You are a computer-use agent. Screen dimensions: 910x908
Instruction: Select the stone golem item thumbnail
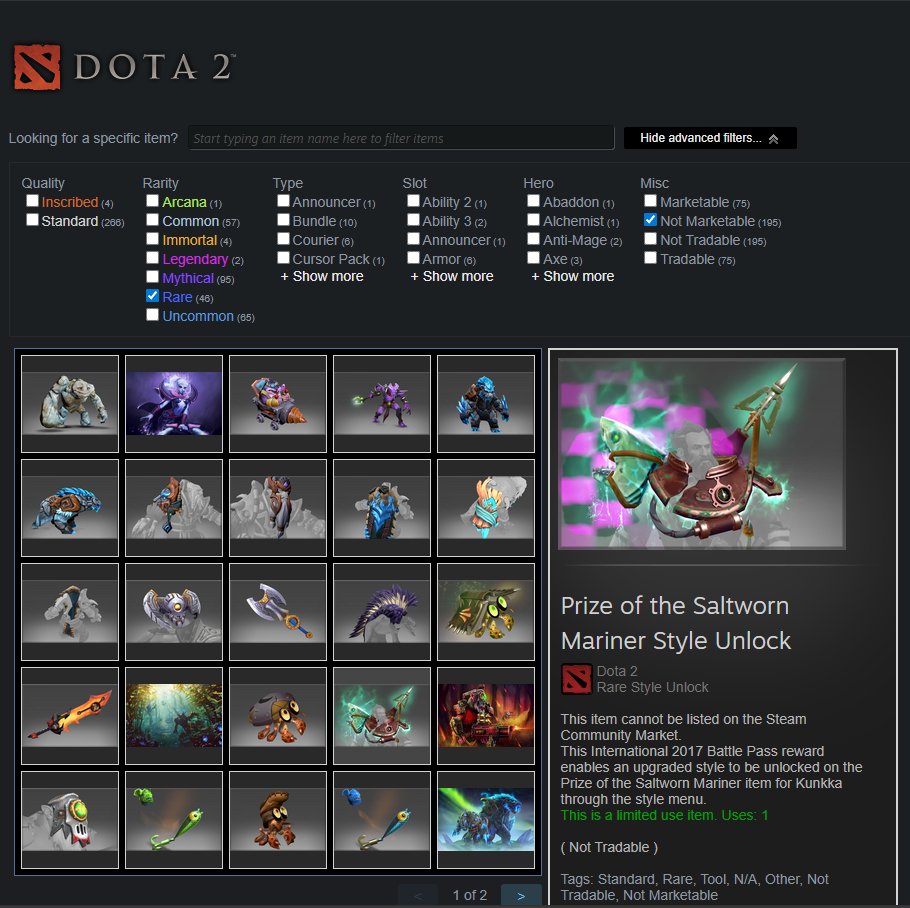tap(70, 404)
